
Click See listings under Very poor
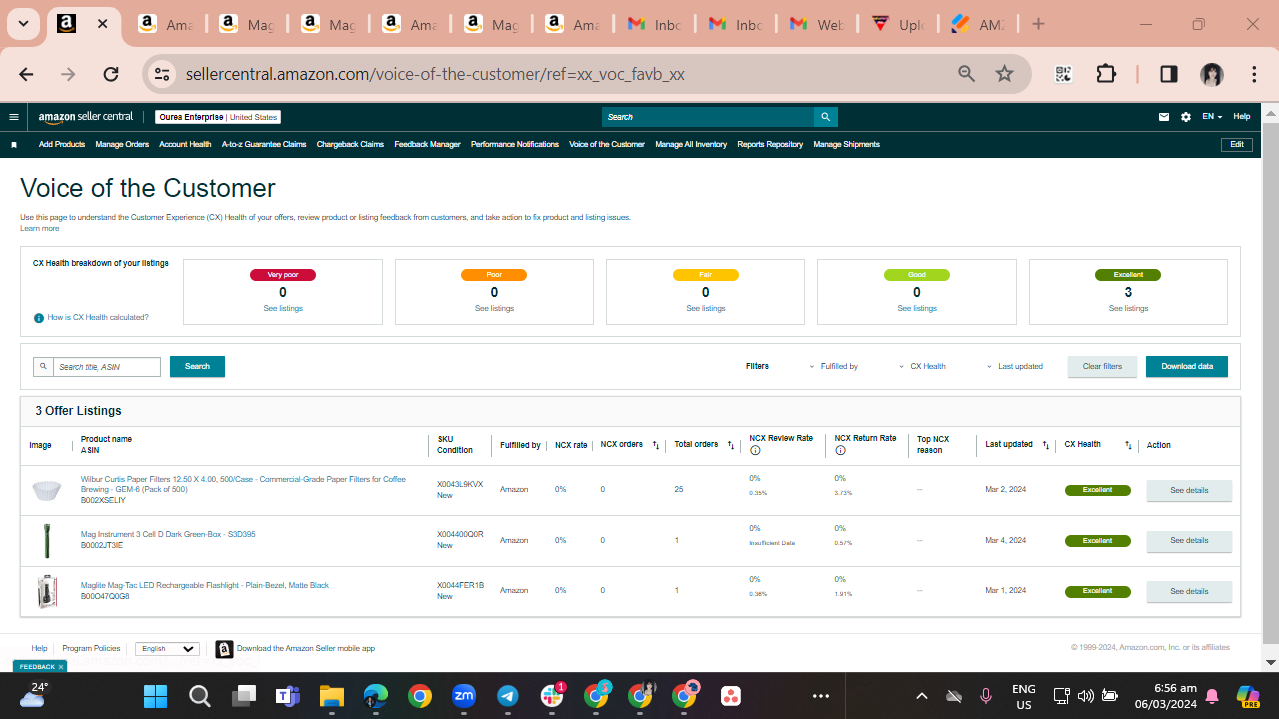coord(283,309)
